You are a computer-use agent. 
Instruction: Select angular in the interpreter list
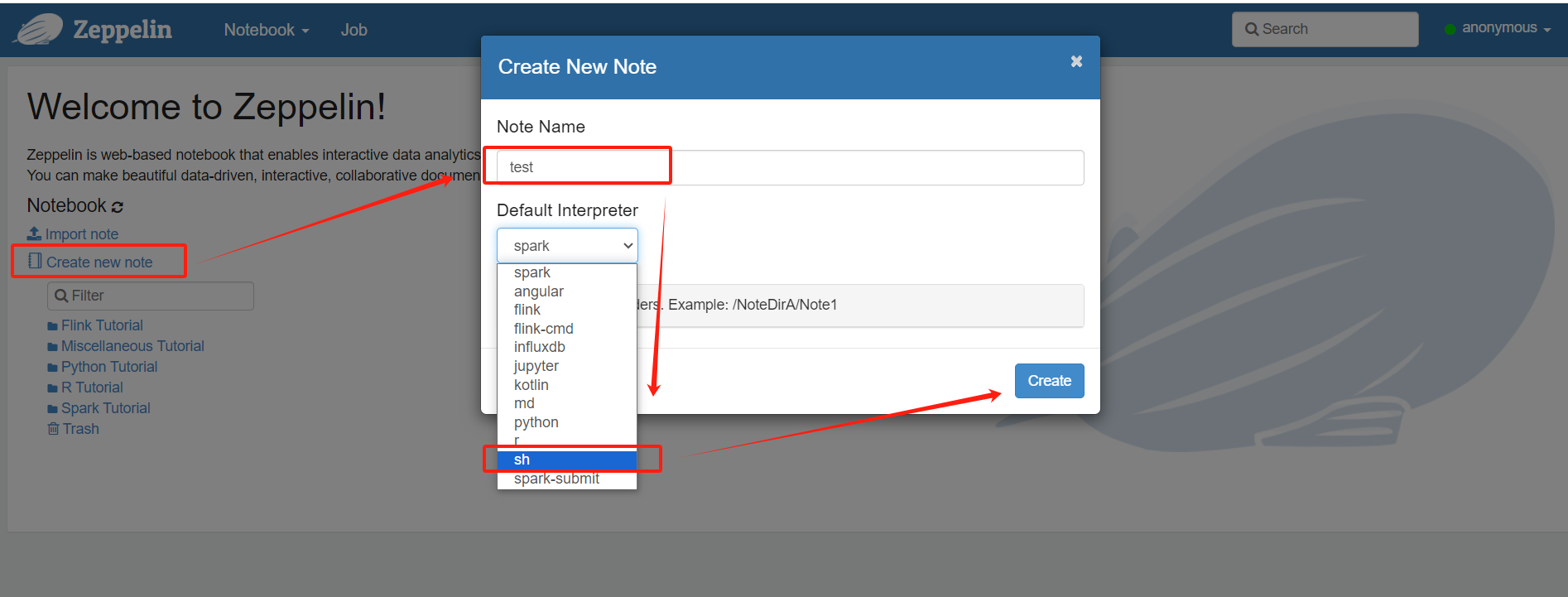click(x=567, y=291)
